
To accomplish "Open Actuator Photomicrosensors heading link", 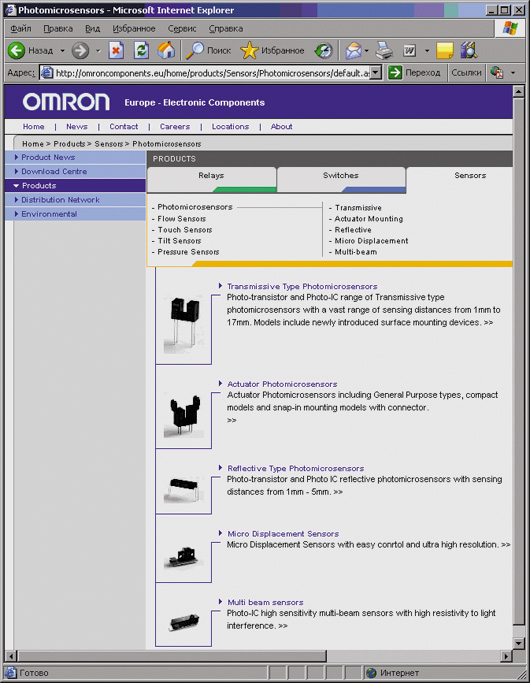I will [x=282, y=384].
